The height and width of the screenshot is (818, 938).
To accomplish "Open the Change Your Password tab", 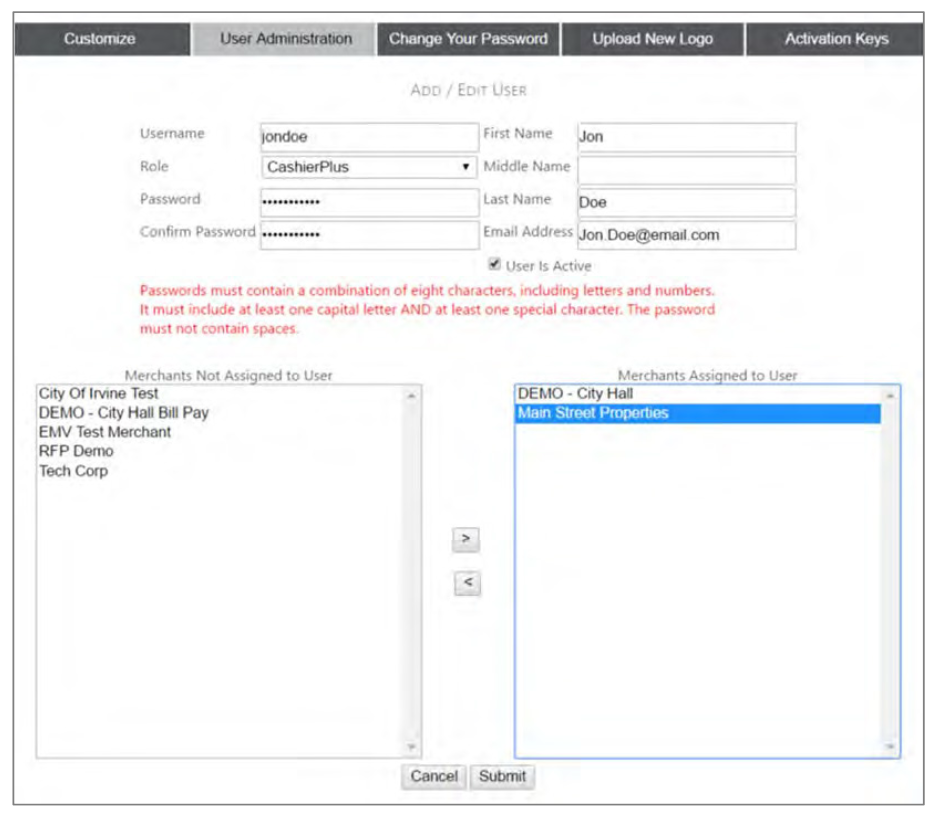I will pos(468,39).
